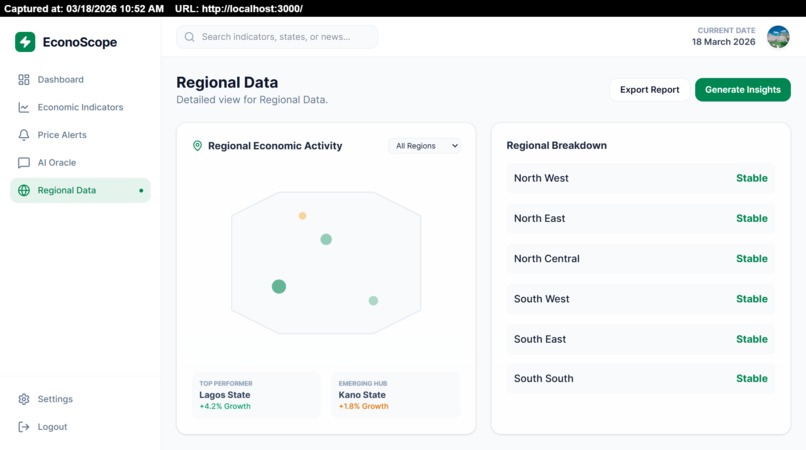
Task: Click the Logout link
Action: (x=80, y=427)
